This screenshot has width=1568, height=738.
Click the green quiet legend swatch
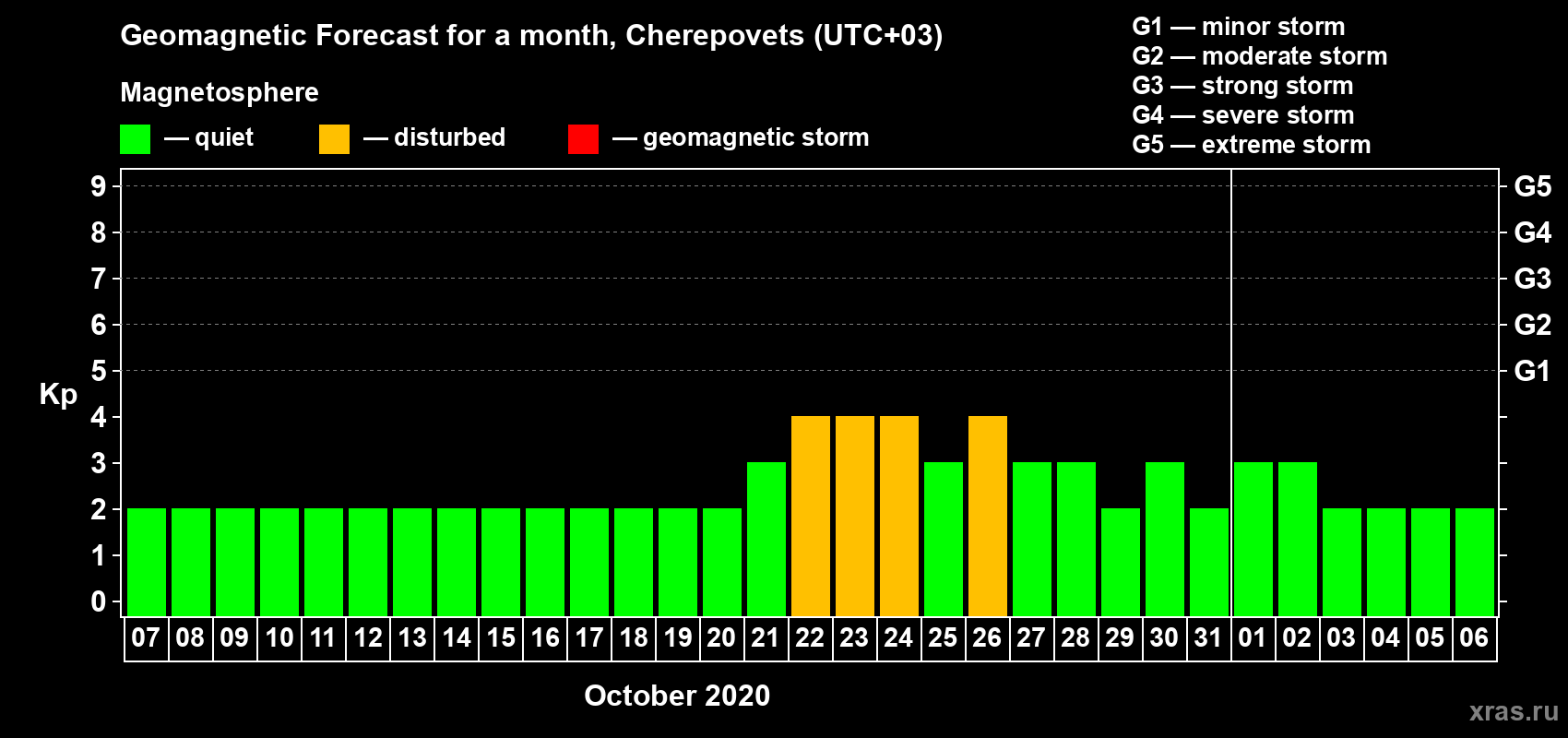(135, 139)
